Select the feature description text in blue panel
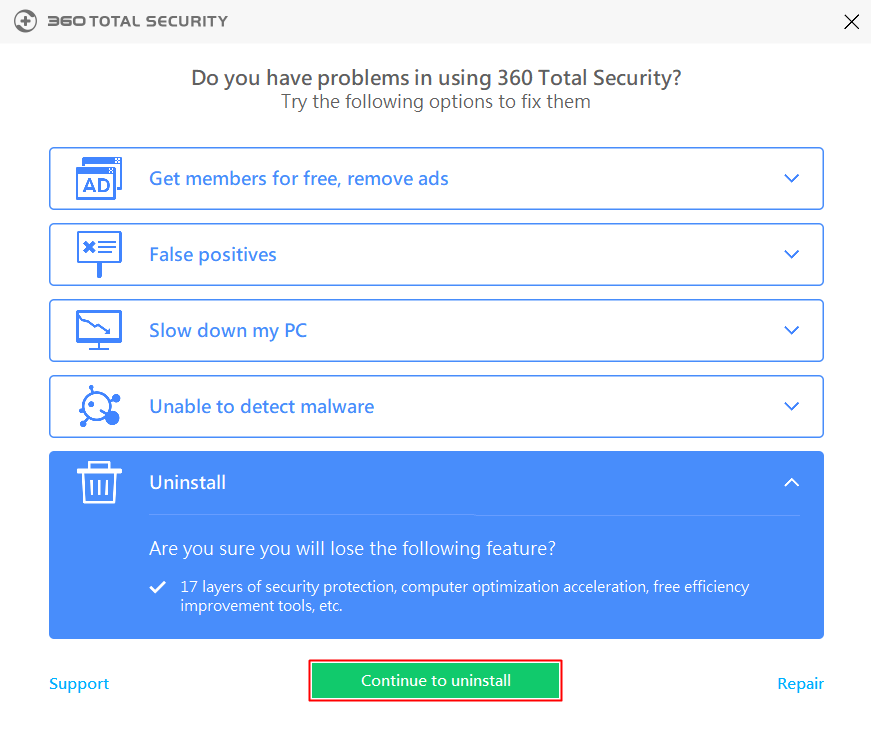Screen dimensions: 871x737 (465, 596)
